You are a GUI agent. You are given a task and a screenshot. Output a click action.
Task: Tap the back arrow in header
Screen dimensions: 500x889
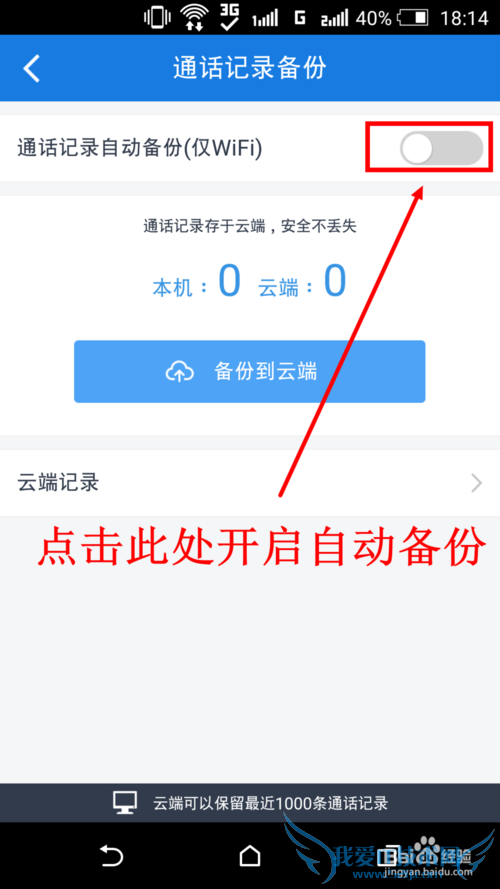[x=32, y=69]
